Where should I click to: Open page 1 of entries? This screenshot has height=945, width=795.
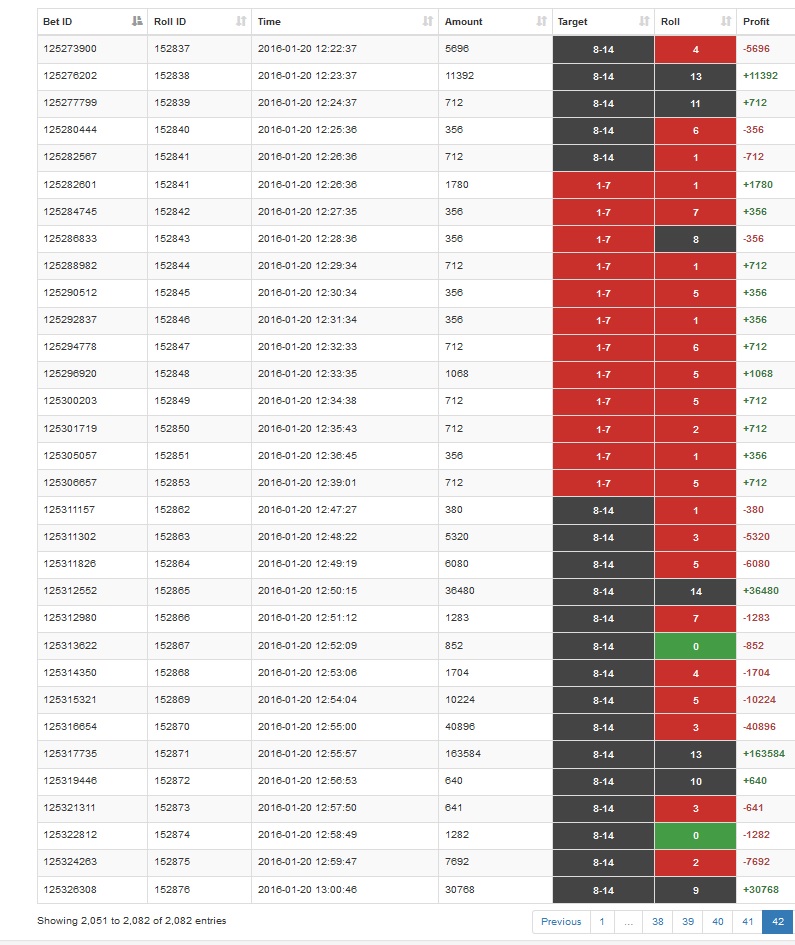[x=602, y=921]
